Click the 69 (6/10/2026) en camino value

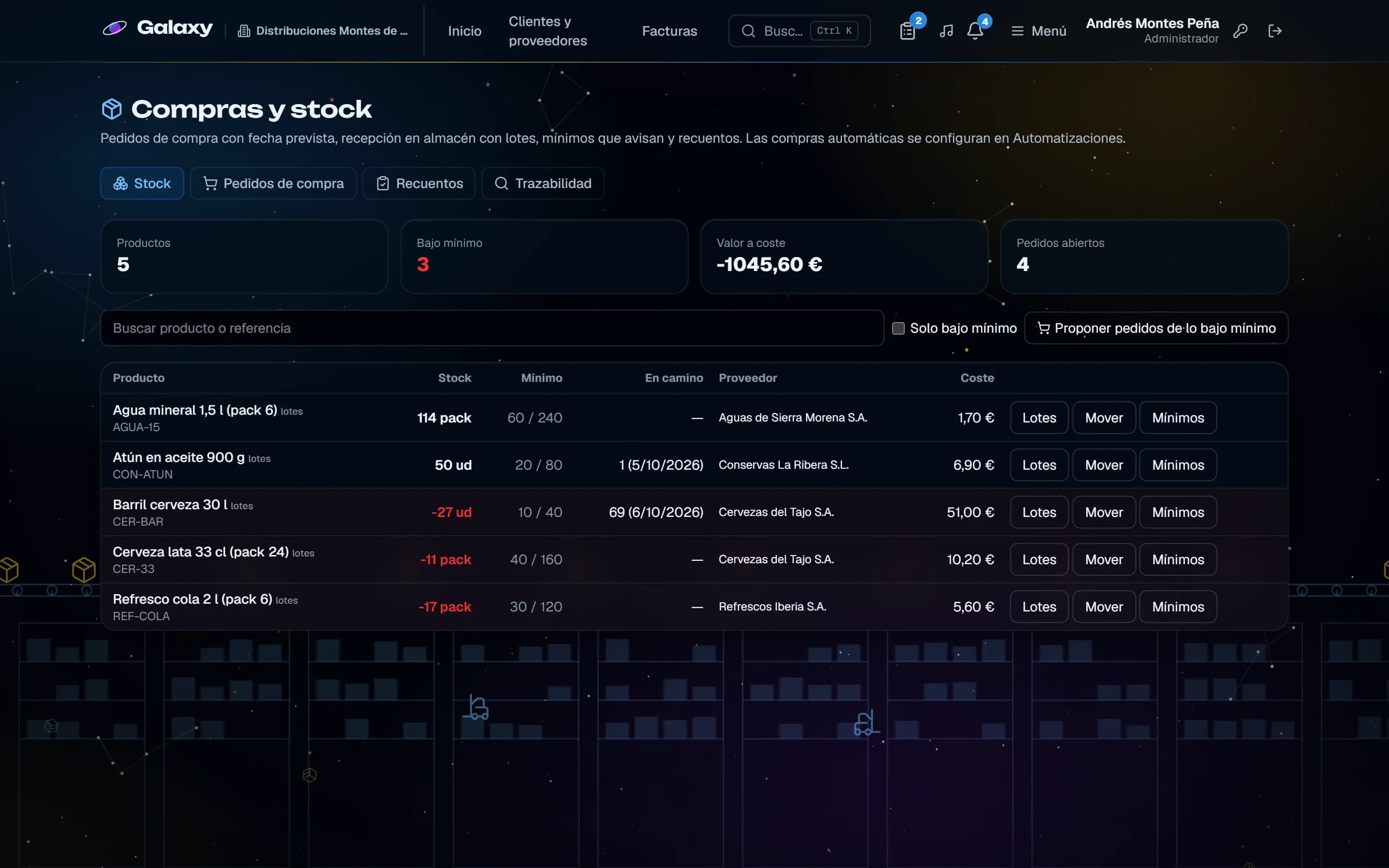655,512
